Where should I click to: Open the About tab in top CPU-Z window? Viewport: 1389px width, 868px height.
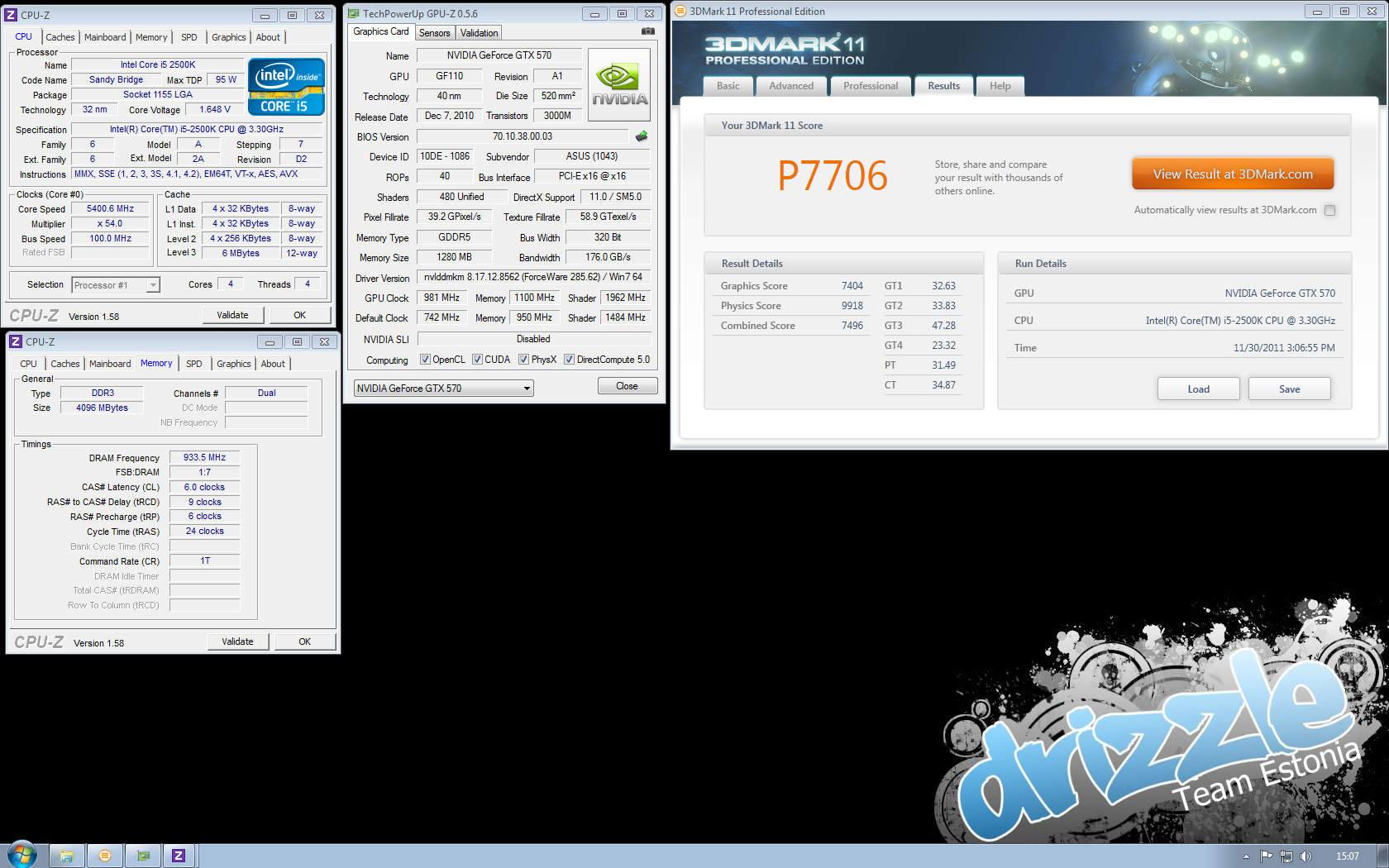click(268, 37)
